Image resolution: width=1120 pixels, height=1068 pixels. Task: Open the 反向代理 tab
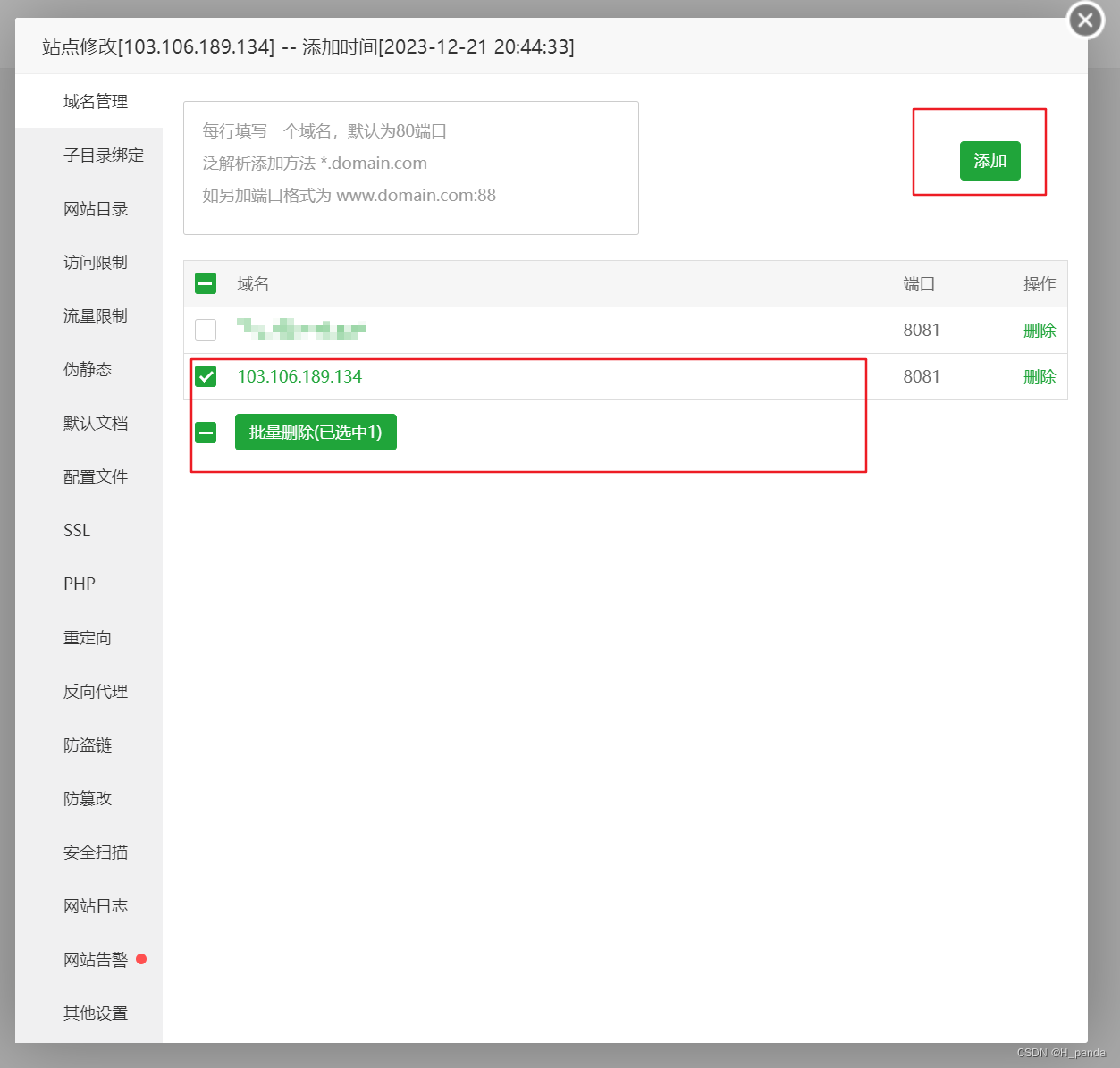click(x=88, y=691)
